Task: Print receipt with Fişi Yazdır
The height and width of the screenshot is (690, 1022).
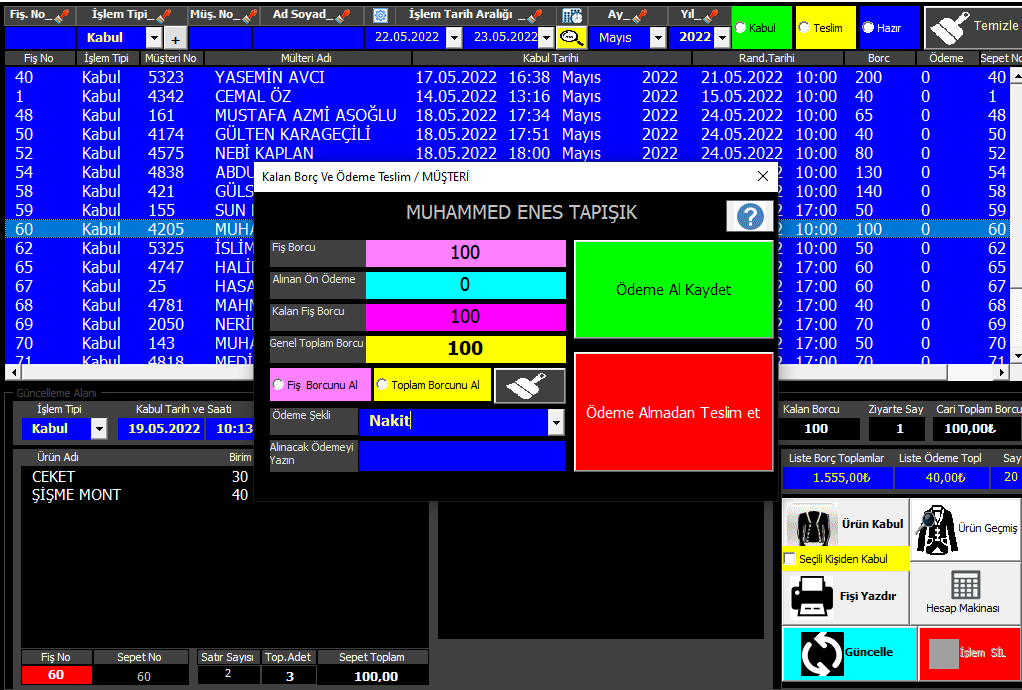Action: (845, 596)
